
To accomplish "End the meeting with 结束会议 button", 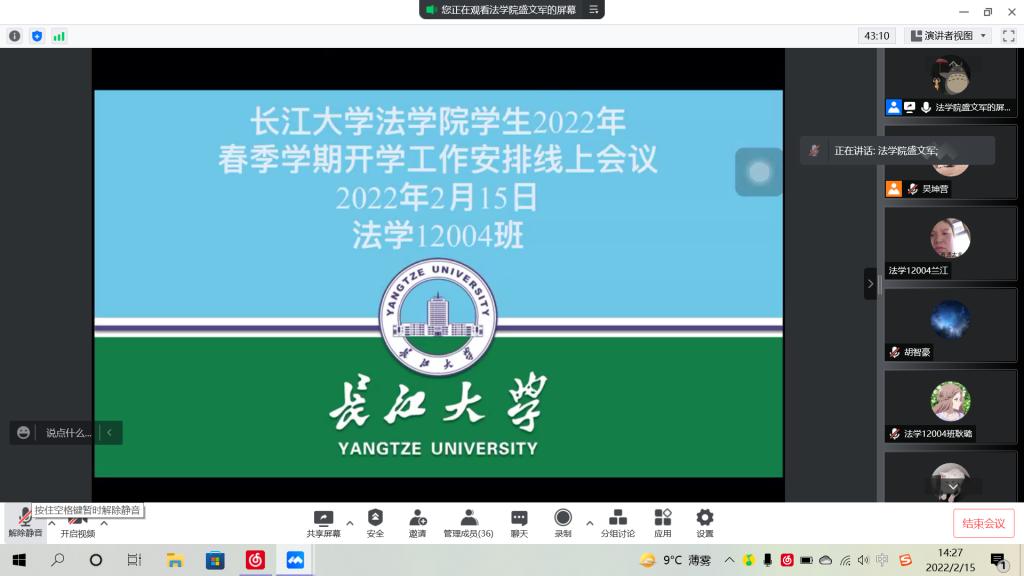I will (x=983, y=523).
